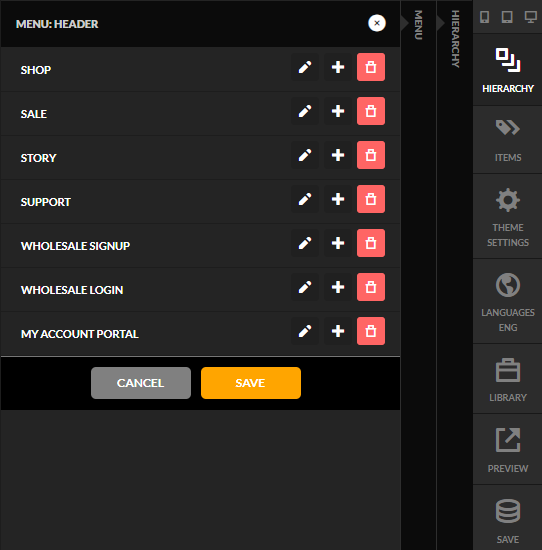Switch to mobile phone preview
Image resolution: width=542 pixels, height=550 pixels.
click(484, 16)
